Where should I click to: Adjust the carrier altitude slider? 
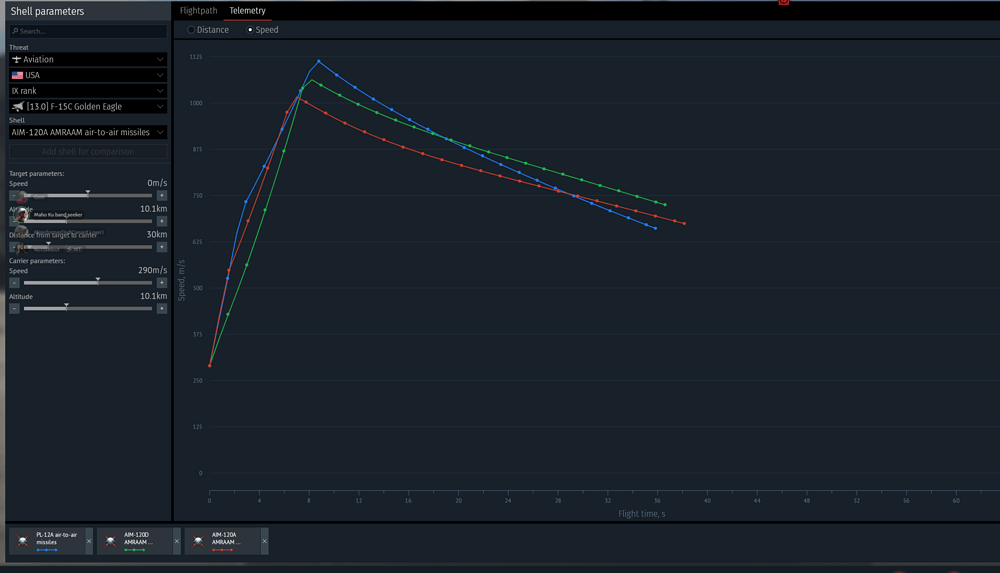(88, 308)
